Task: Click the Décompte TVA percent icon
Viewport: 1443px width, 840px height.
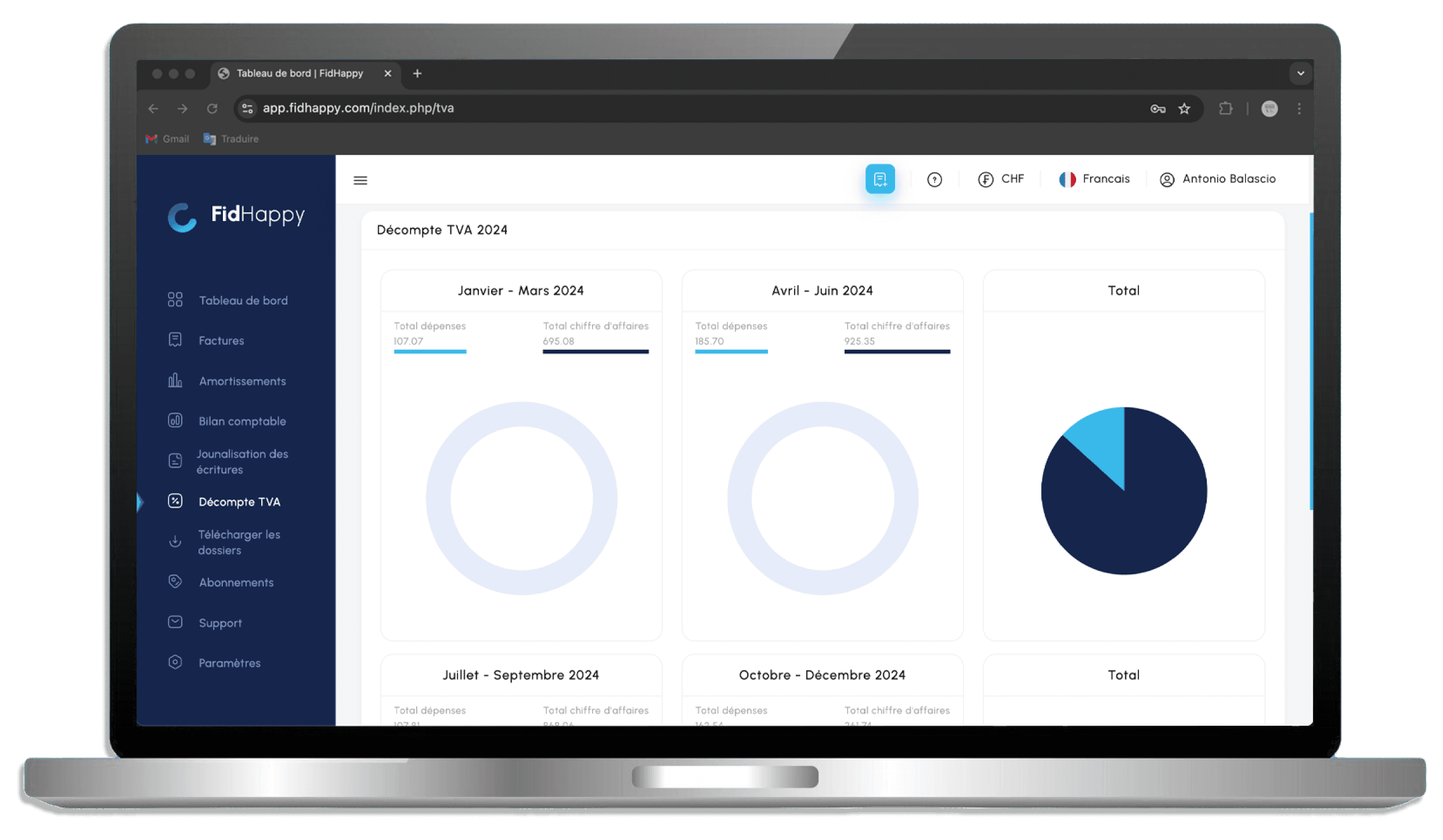Action: [175, 501]
